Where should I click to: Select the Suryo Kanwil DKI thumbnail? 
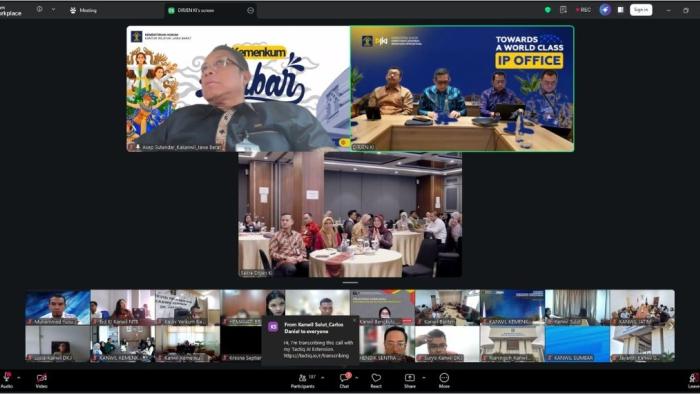447,344
